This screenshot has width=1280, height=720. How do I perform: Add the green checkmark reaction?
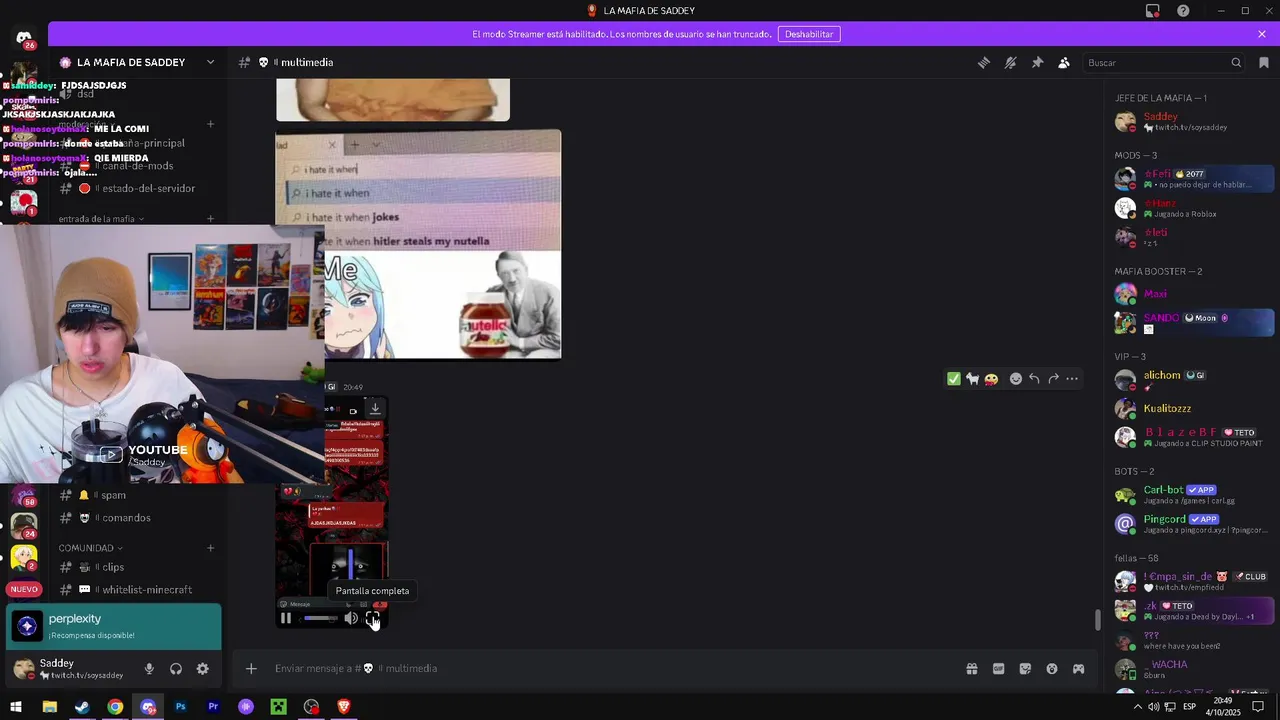954,378
